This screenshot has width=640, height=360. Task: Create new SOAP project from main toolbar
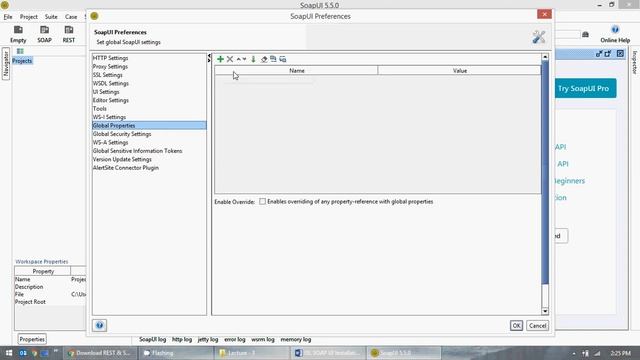click(44, 34)
